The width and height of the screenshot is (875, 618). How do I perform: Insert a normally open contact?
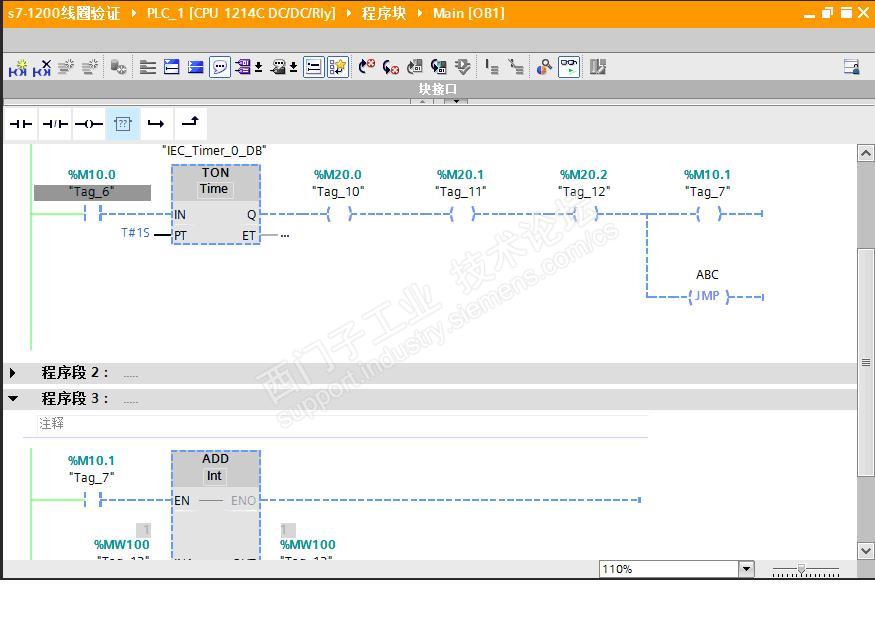[x=21, y=124]
